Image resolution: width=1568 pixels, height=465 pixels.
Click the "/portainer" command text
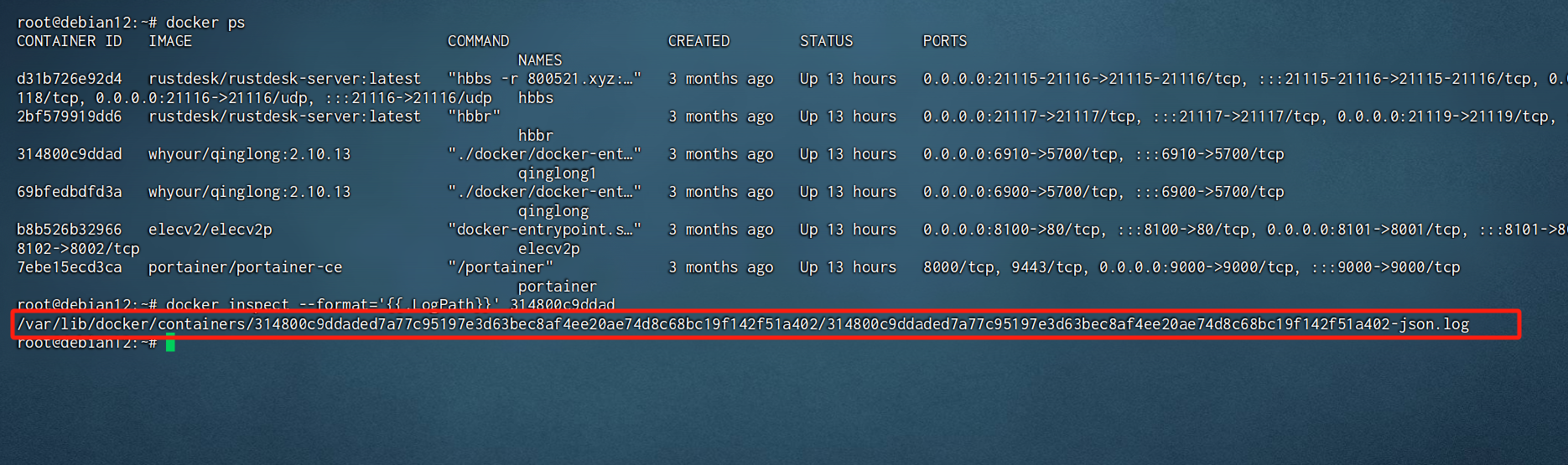501,267
